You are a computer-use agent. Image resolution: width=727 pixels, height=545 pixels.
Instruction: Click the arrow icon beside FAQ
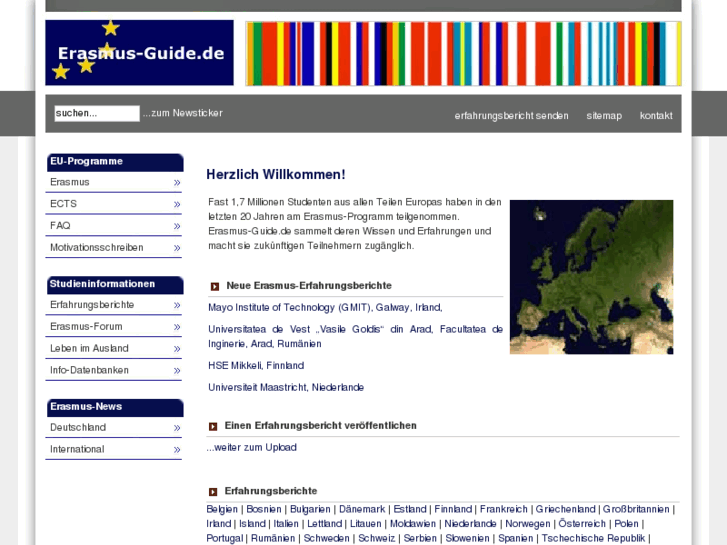tap(177, 226)
